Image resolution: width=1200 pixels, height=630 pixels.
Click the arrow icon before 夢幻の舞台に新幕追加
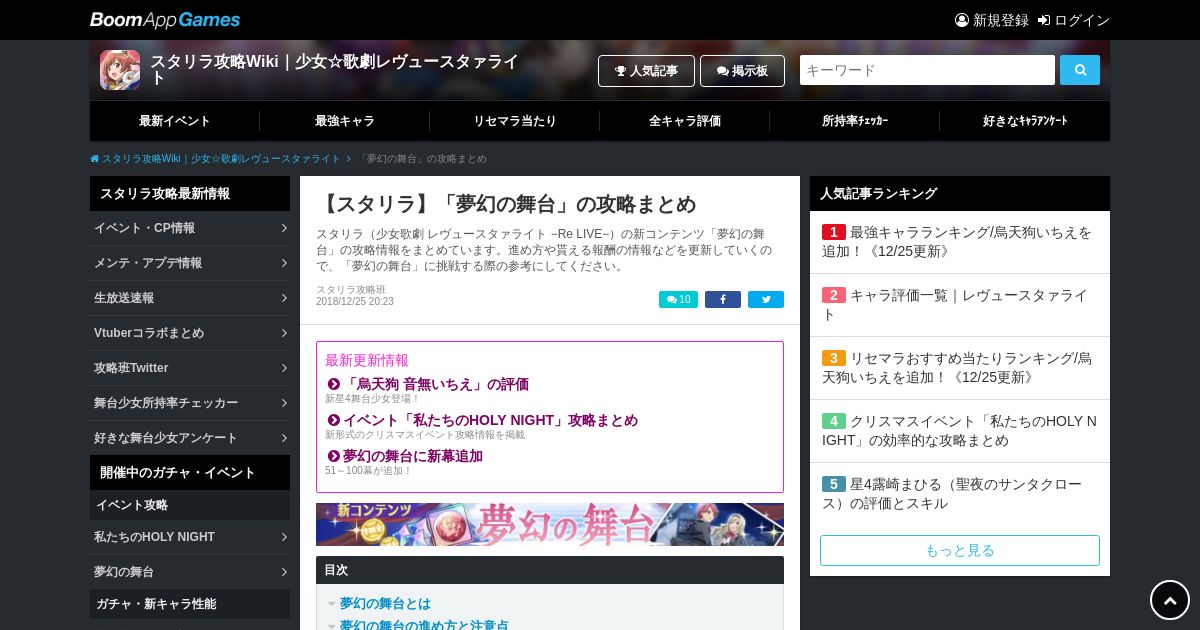tap(334, 456)
